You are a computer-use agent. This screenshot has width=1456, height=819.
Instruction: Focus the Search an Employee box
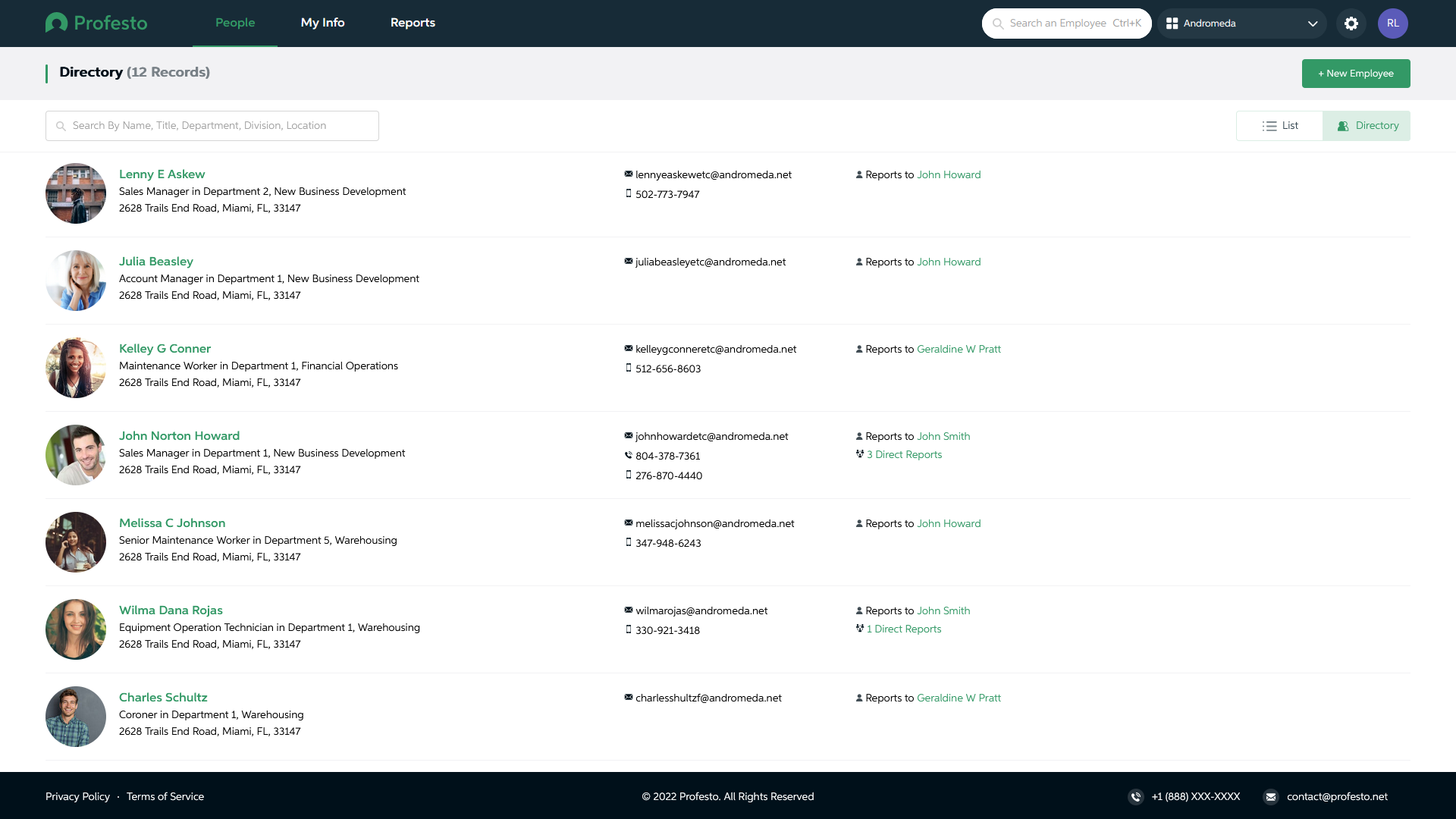coord(1066,24)
